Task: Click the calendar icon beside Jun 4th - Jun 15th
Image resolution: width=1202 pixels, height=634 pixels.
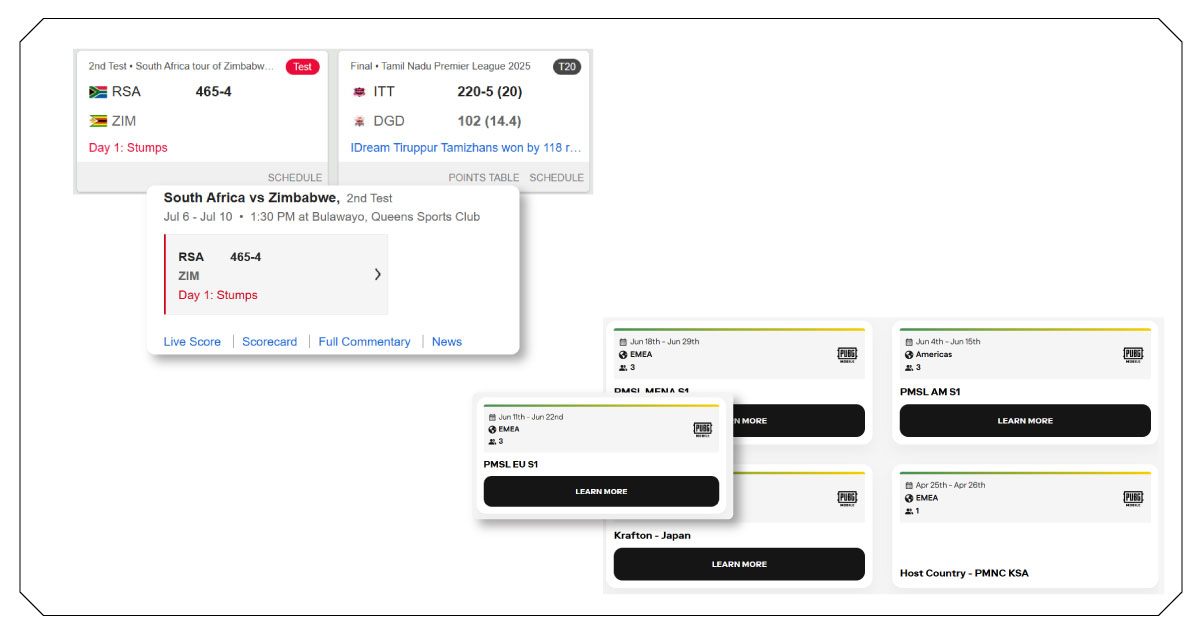Action: [909, 342]
